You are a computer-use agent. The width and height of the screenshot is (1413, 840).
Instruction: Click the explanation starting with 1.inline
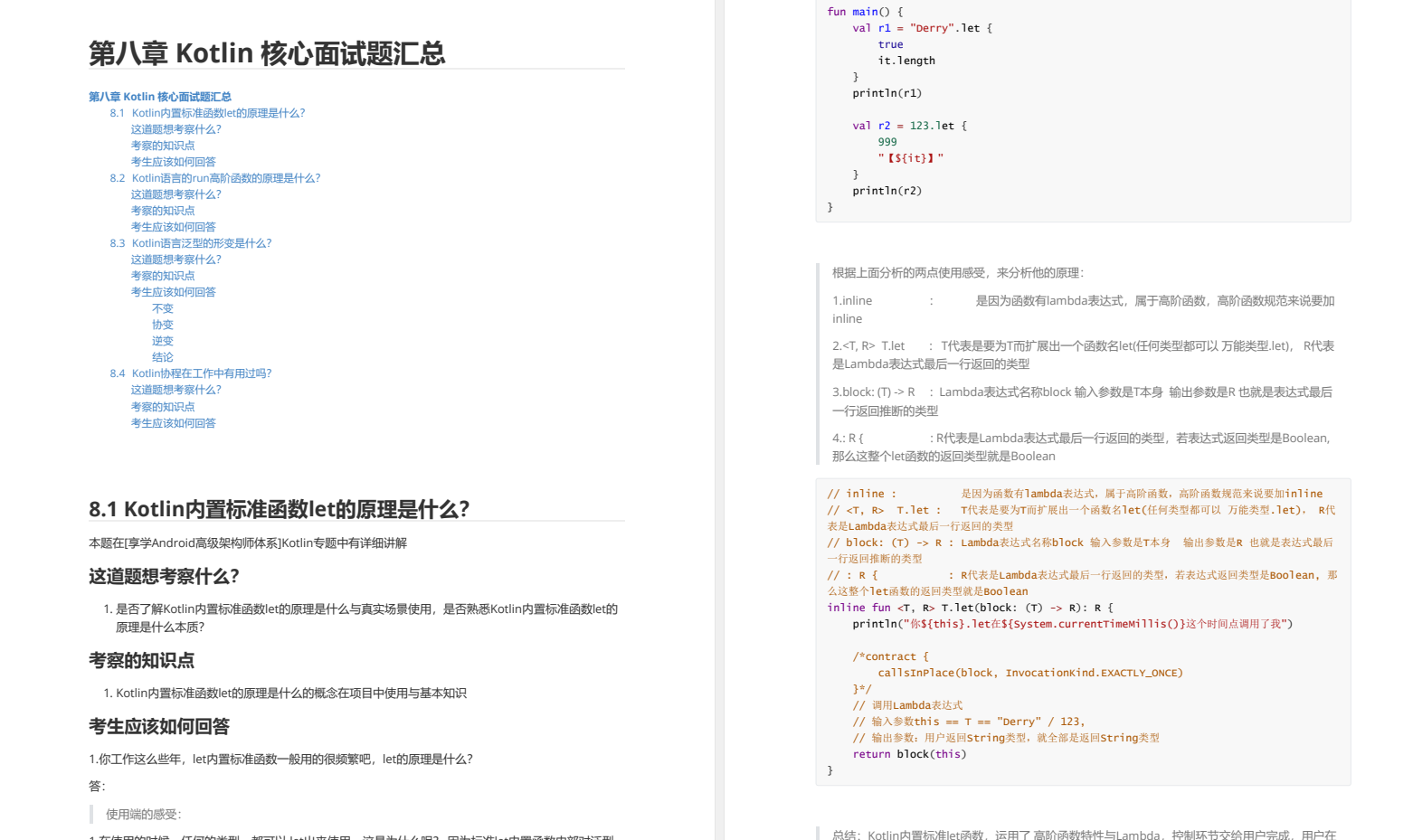coord(1084,310)
